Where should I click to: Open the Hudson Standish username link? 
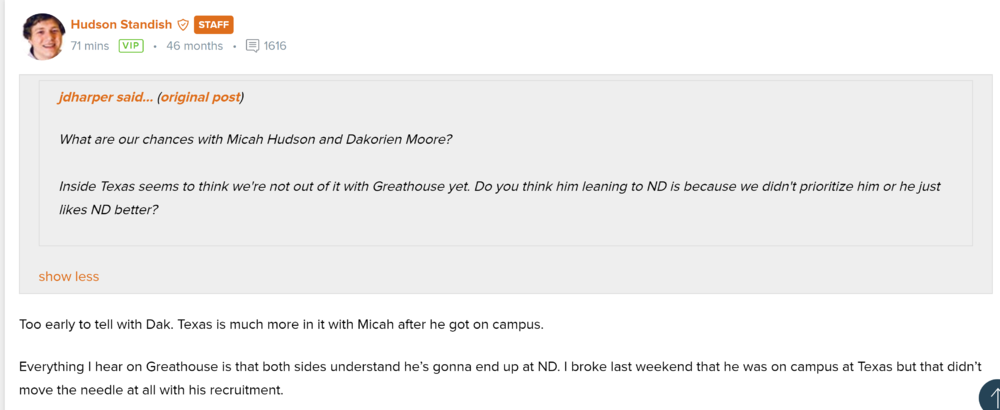[121, 24]
